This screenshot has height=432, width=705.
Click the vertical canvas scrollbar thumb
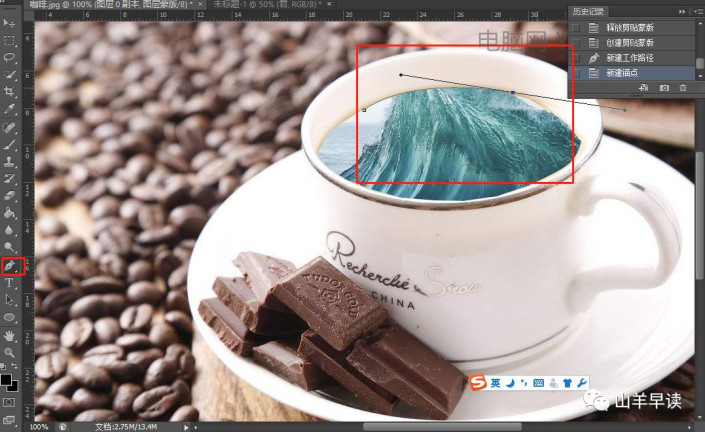tap(700, 216)
